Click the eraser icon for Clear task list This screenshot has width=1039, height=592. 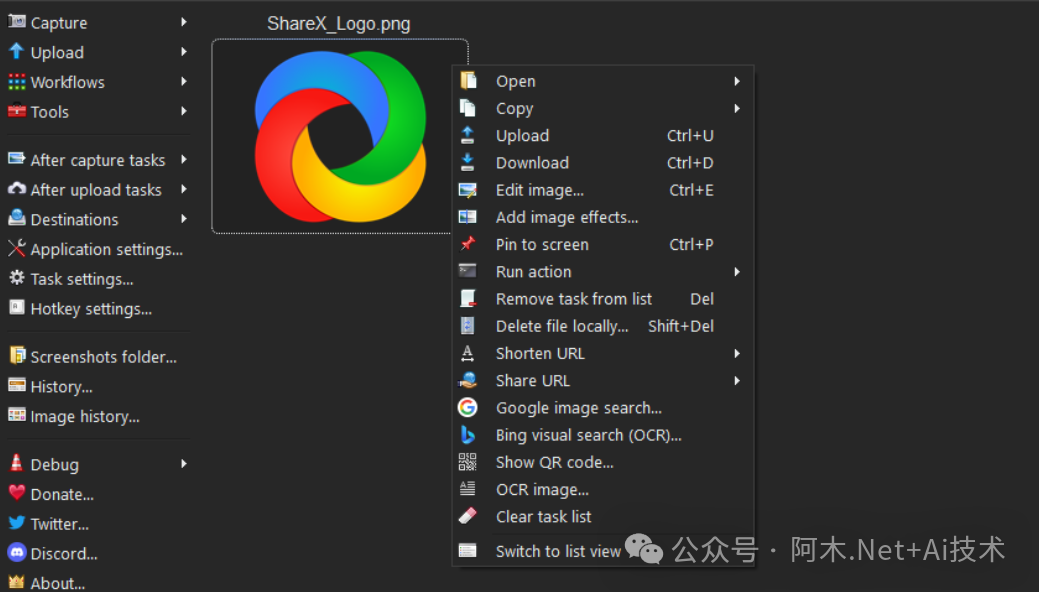tap(467, 516)
